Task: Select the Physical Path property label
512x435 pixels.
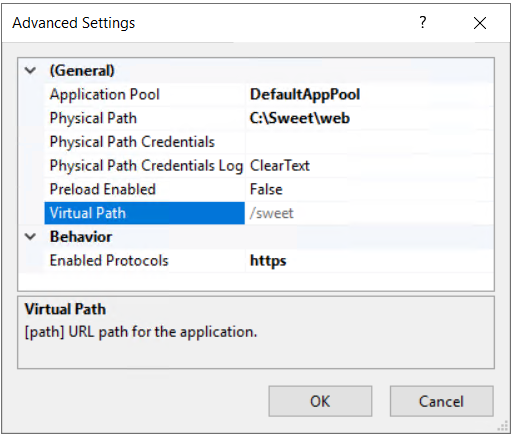Action: (x=93, y=118)
